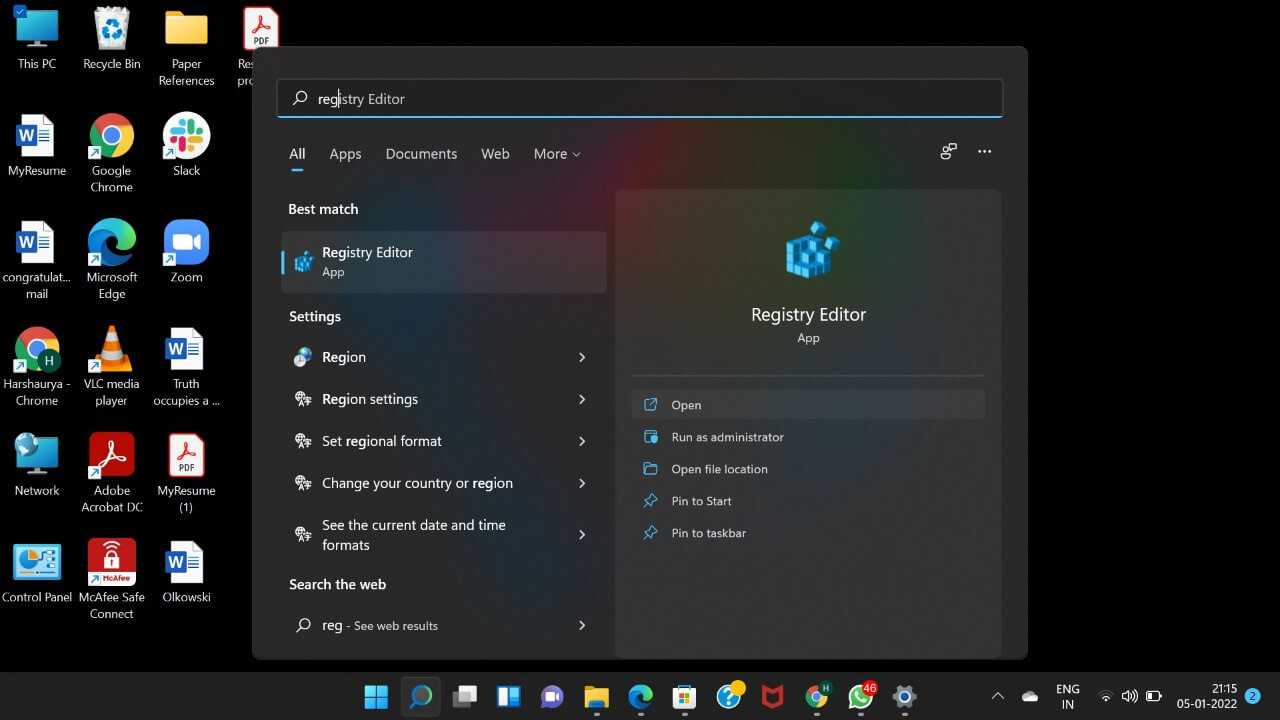Click the search sharing icon beside ellipsis

click(948, 152)
